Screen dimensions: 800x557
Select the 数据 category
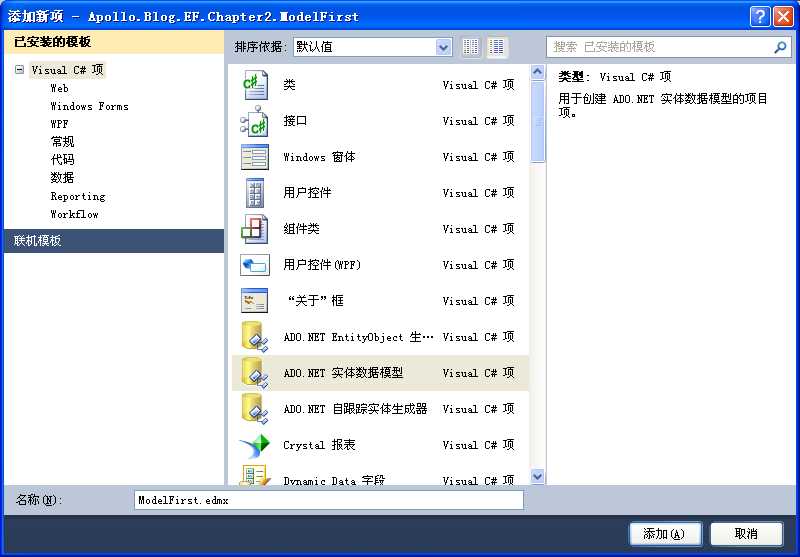tap(62, 178)
